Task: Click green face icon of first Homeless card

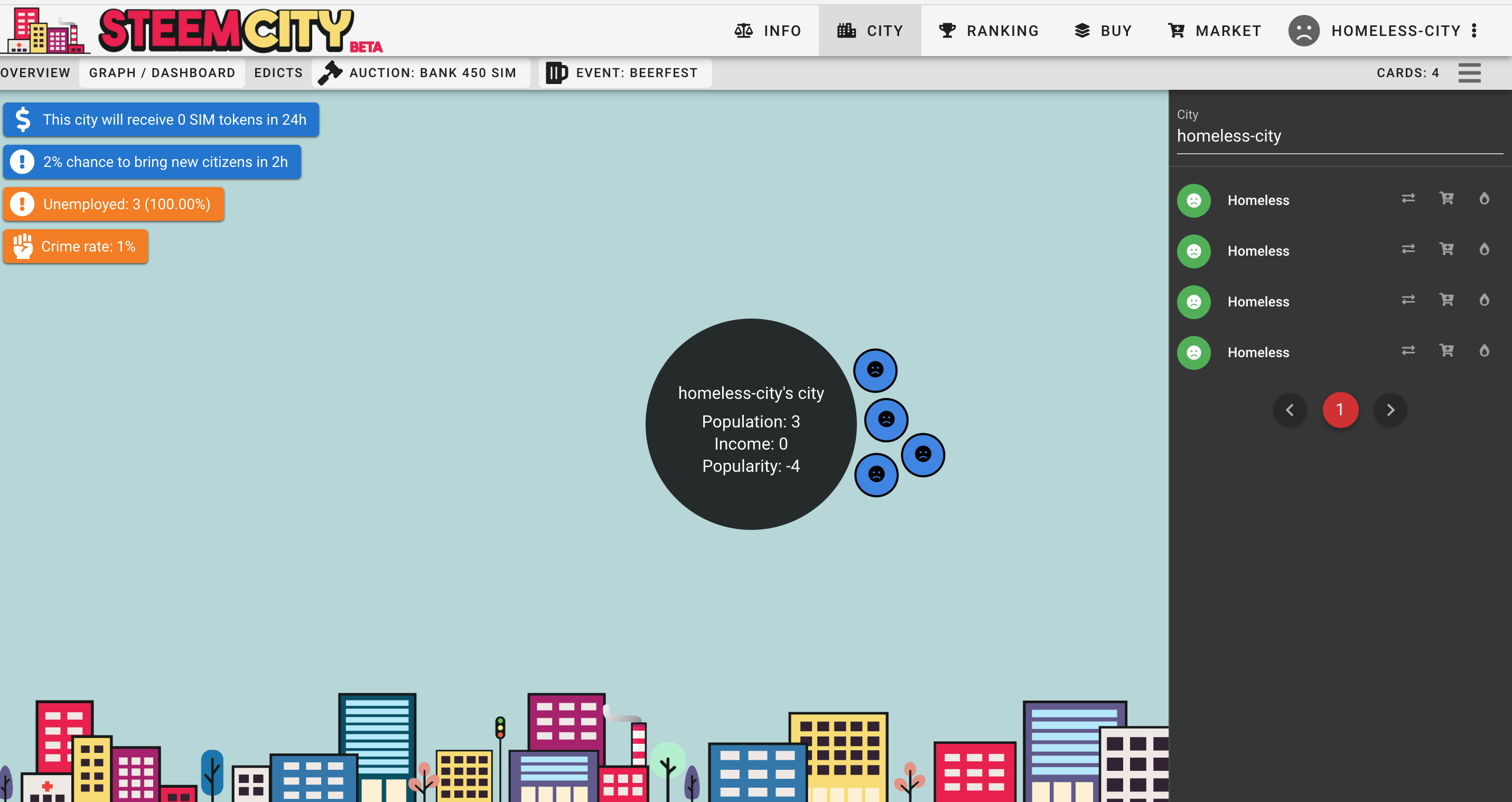Action: 1193,201
